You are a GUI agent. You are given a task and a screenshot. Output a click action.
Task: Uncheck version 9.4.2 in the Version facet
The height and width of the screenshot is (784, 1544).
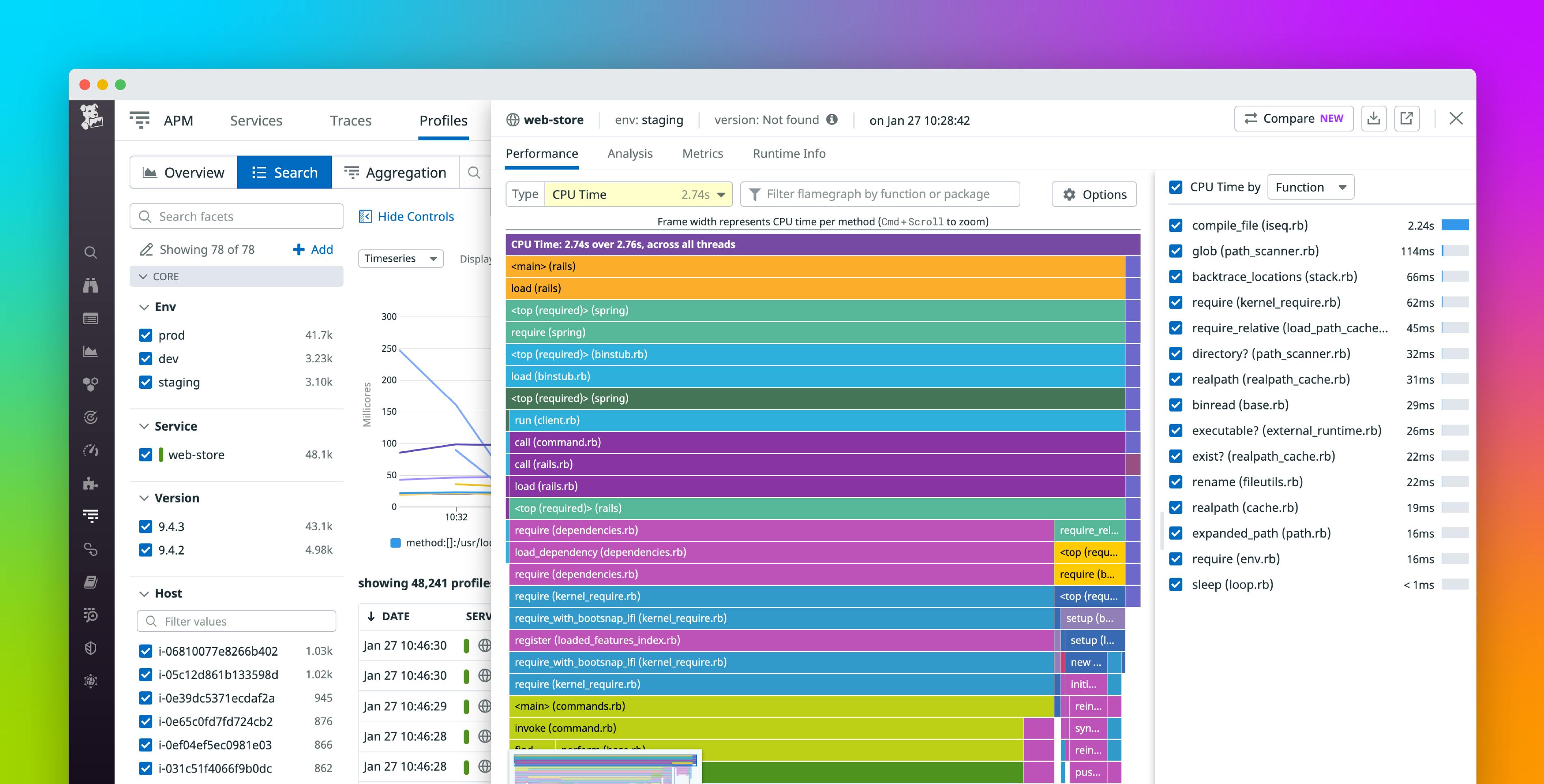click(x=146, y=550)
